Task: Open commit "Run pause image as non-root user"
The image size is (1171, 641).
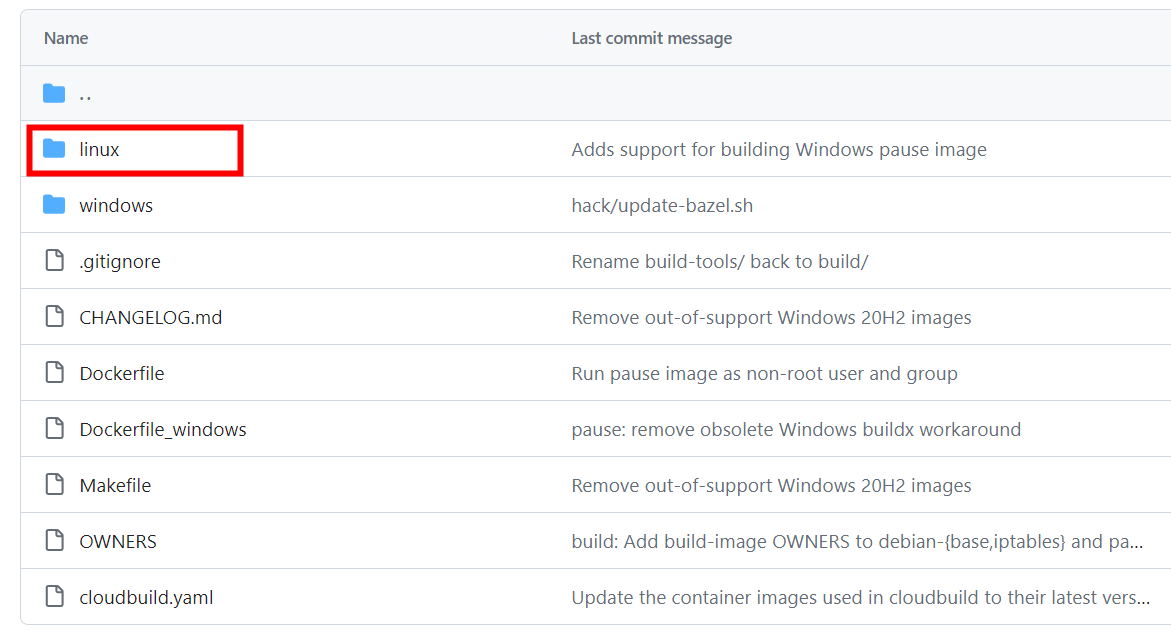Action: tap(764, 374)
